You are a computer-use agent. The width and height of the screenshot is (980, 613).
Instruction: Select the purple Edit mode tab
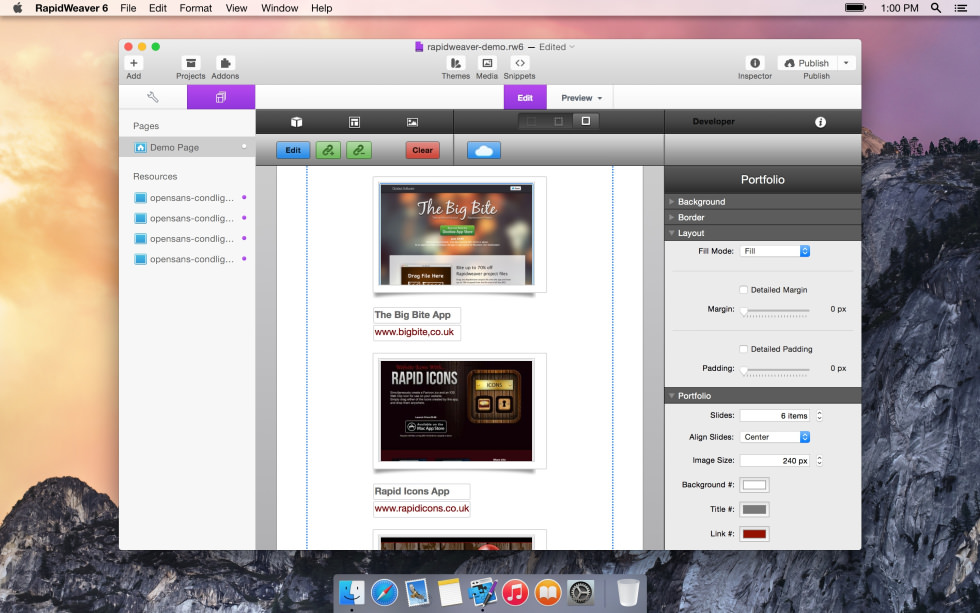point(525,97)
